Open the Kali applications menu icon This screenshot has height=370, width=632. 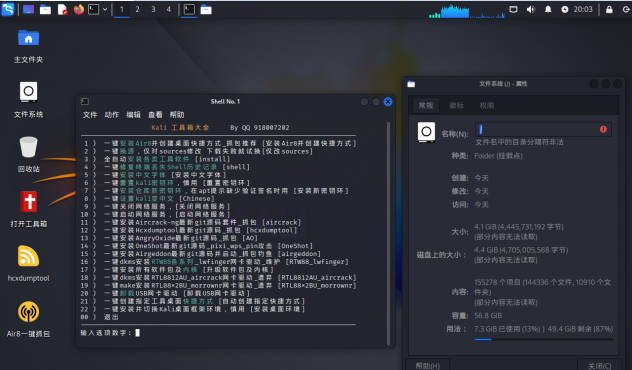[x=8, y=9]
